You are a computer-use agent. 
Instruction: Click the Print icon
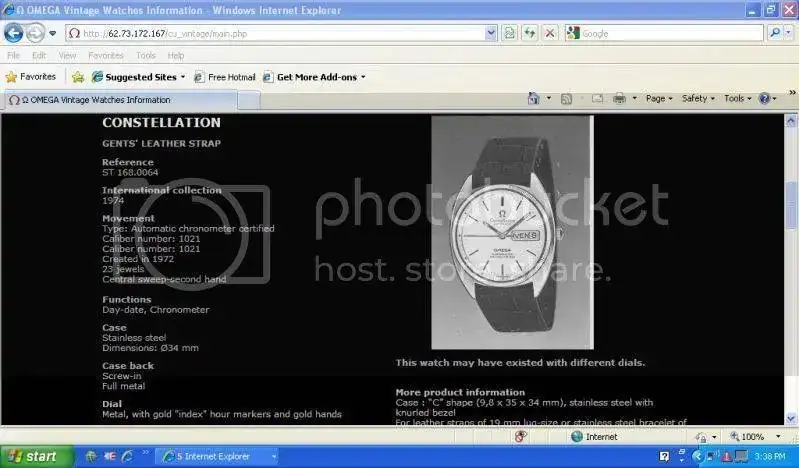(619, 98)
